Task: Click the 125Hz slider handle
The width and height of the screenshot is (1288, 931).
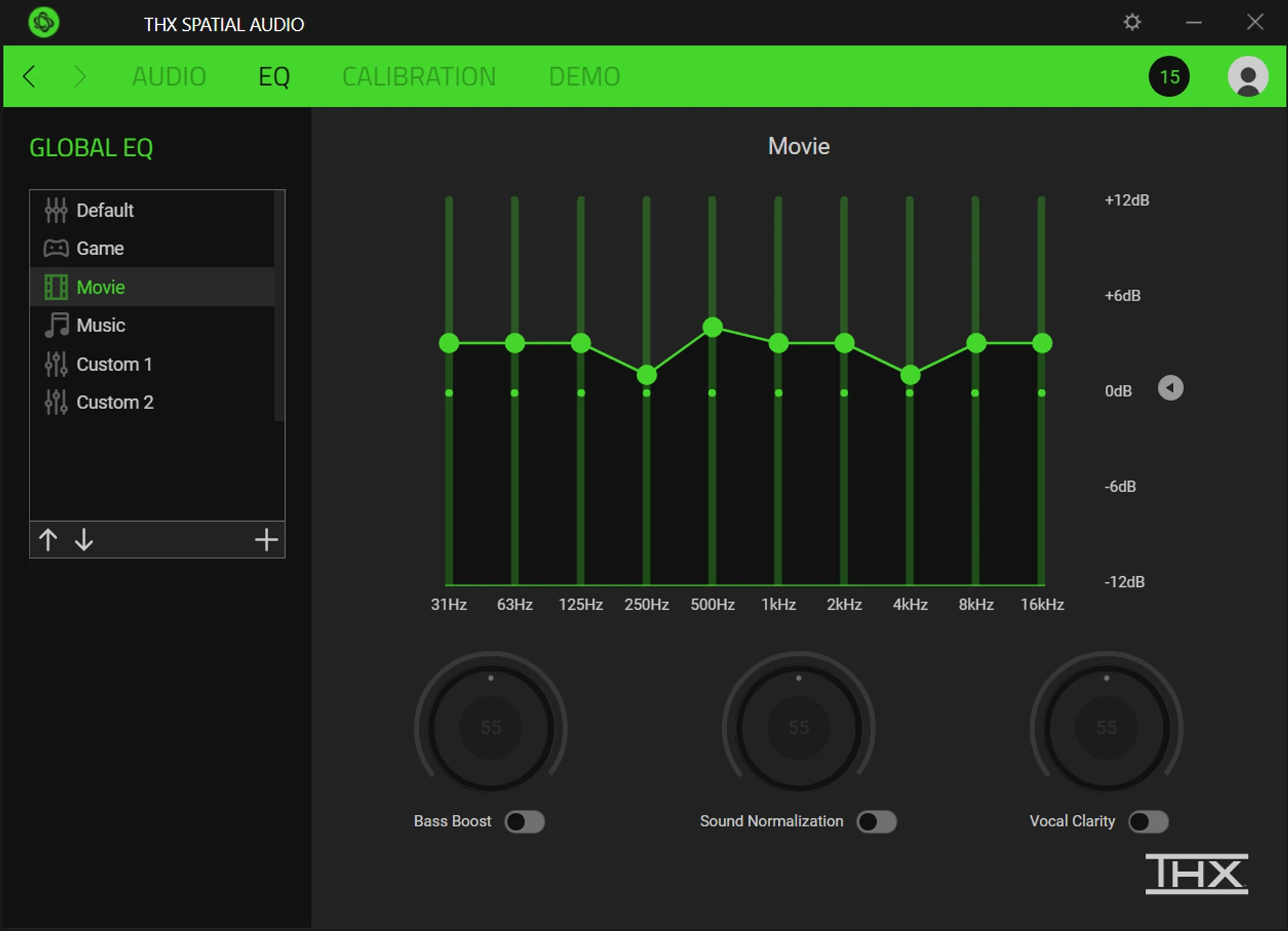Action: [581, 343]
